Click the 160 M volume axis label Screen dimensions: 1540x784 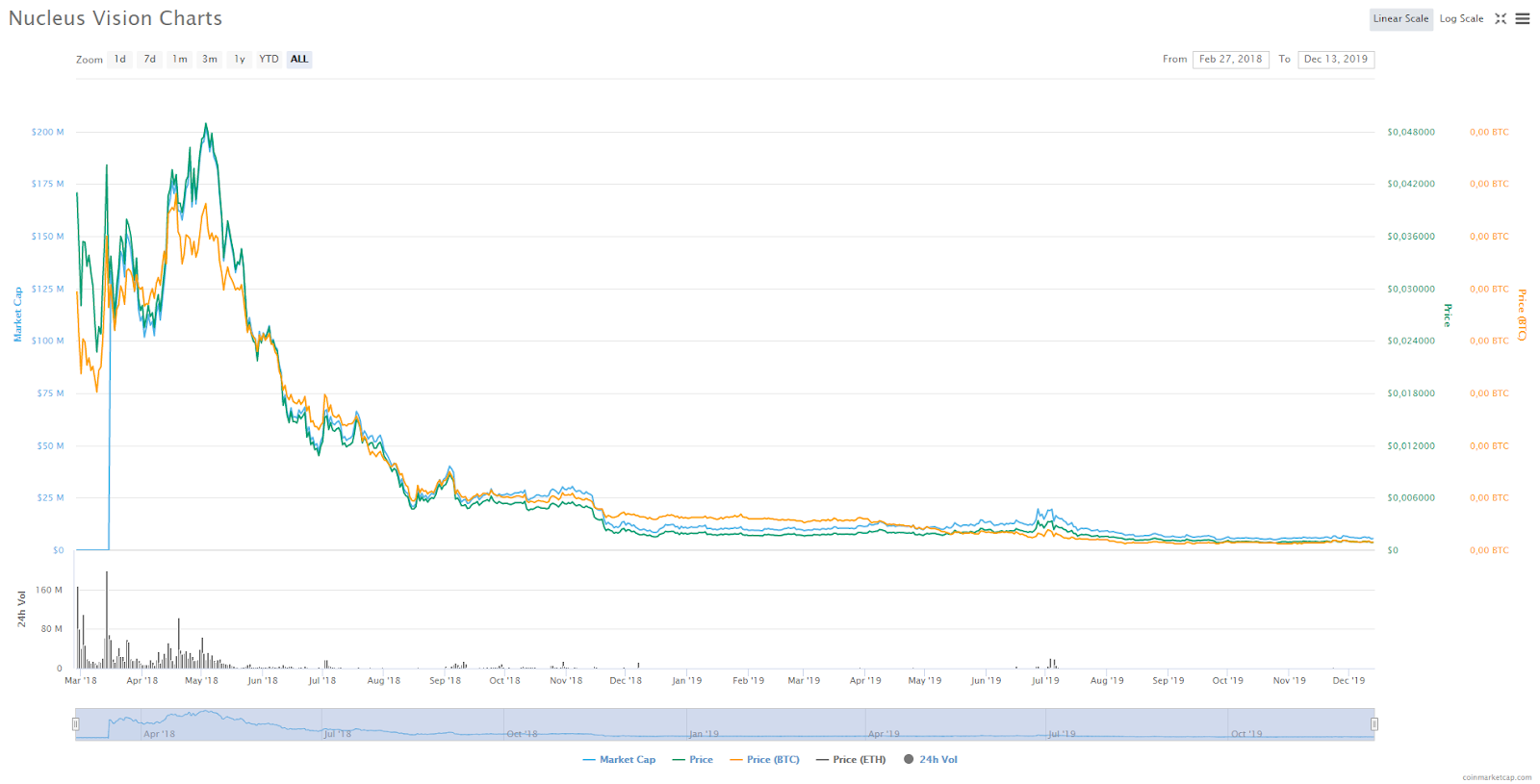[x=49, y=590]
